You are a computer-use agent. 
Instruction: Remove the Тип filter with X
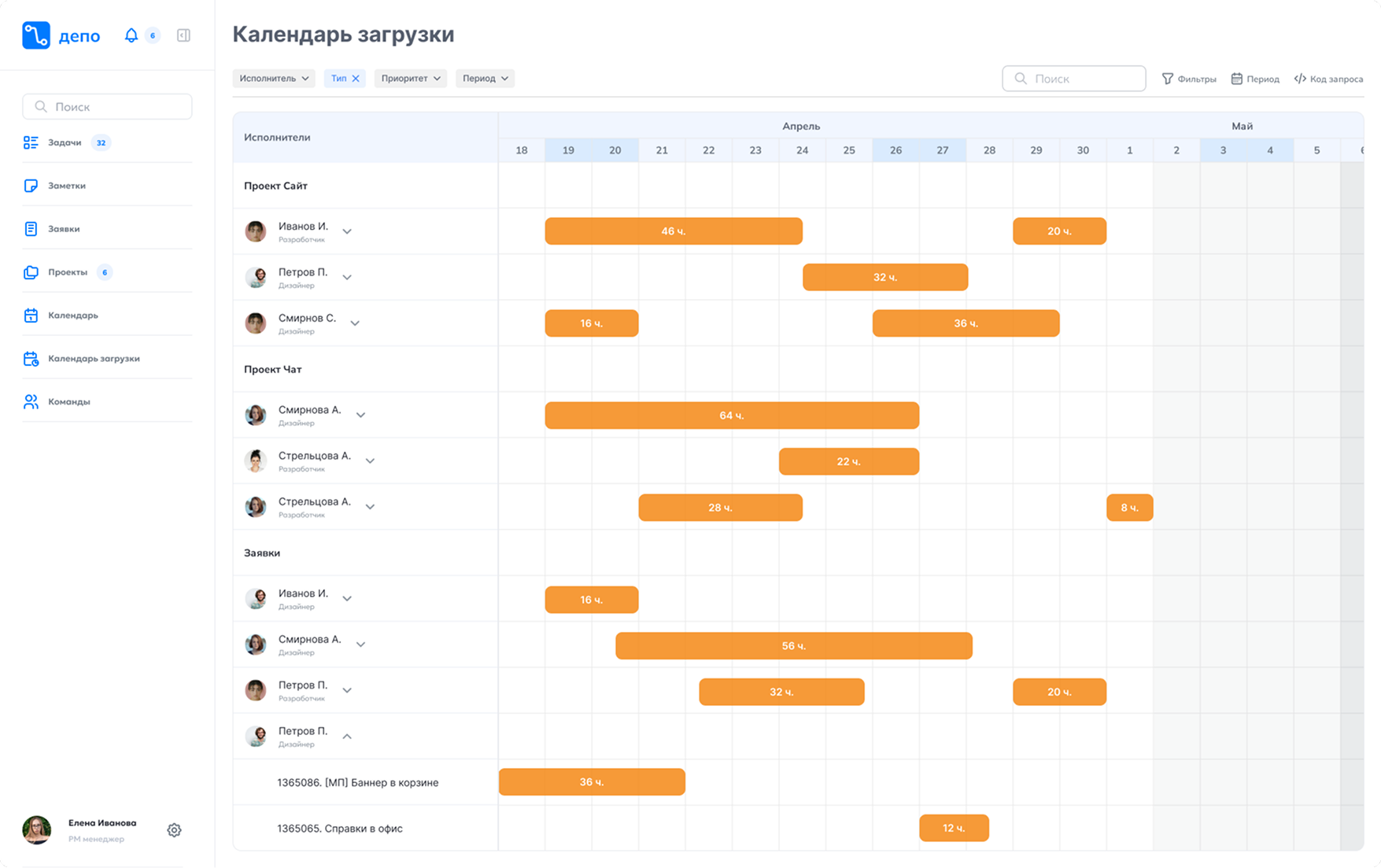356,79
